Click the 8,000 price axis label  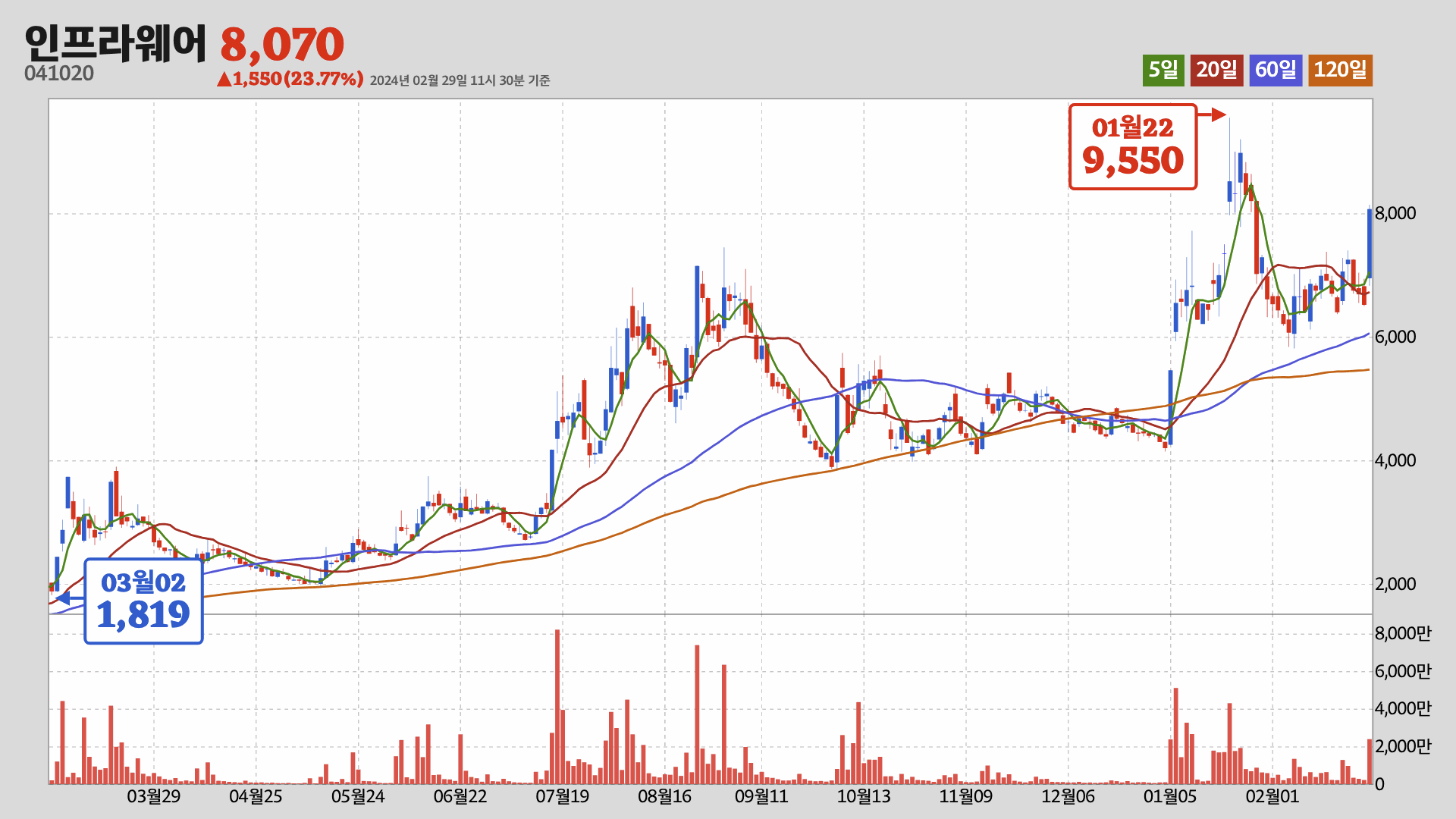pyautogui.click(x=1395, y=213)
